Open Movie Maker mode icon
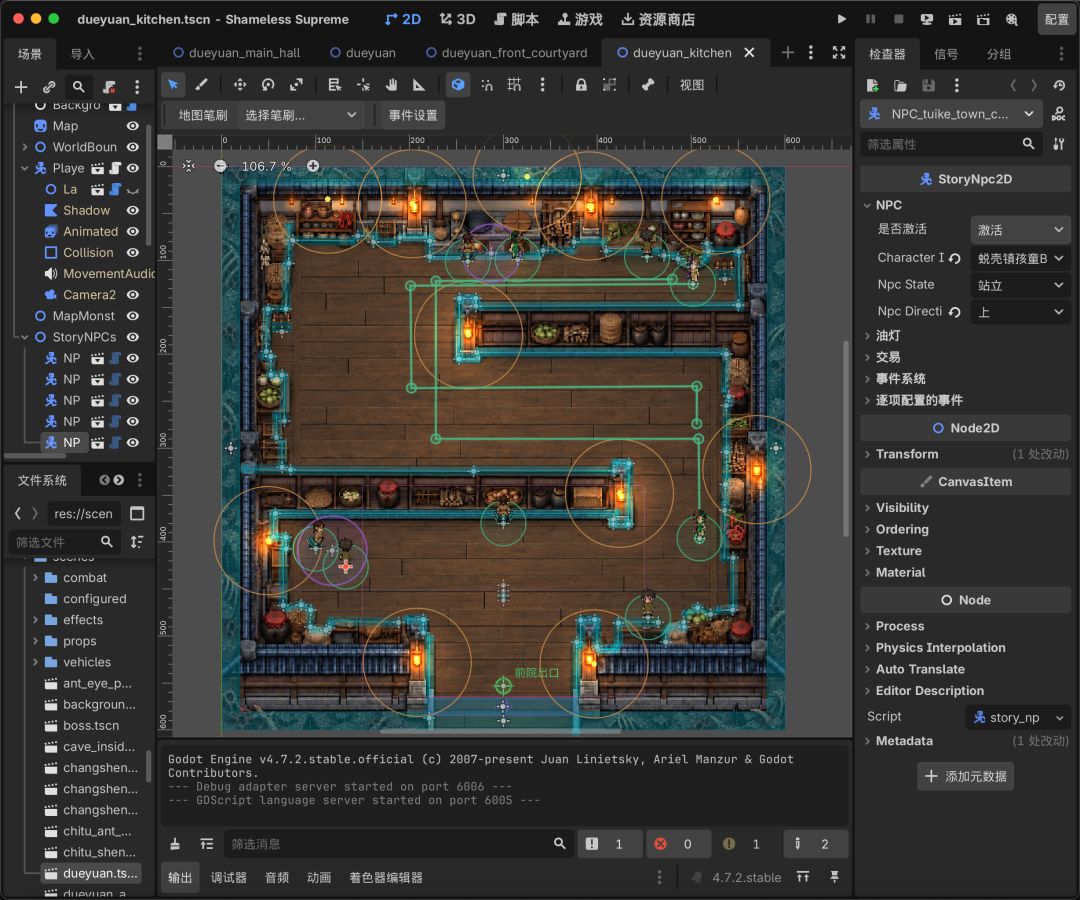Screen dimensions: 1080x900 pyautogui.click(x=1011, y=19)
